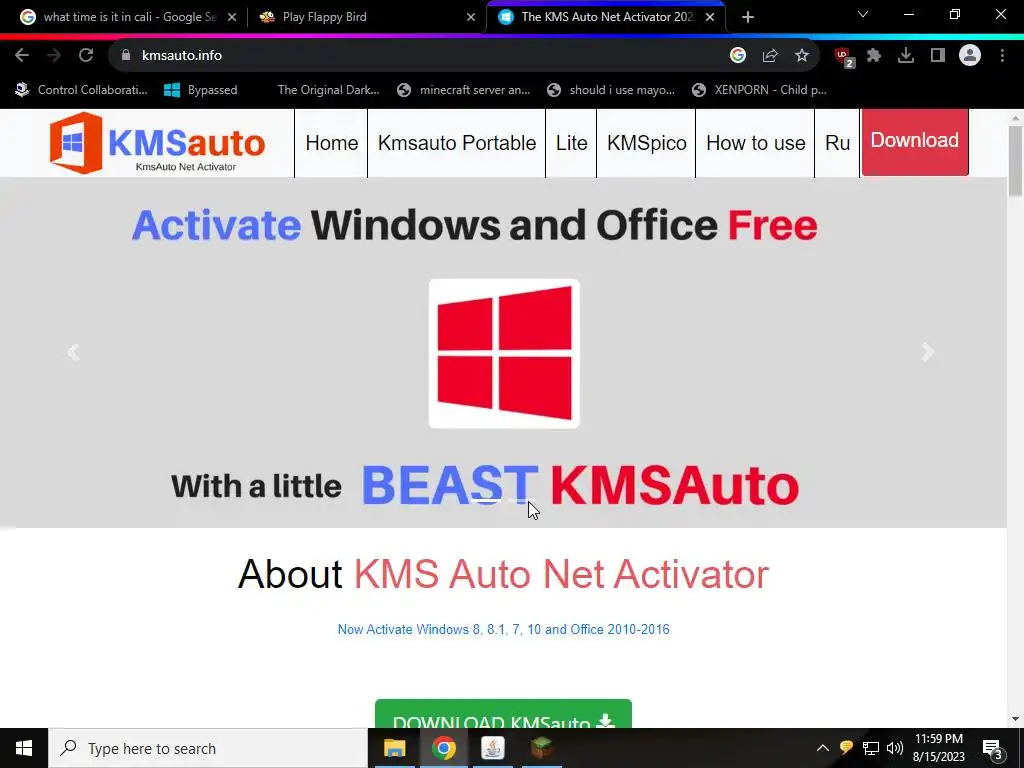Open the Chrome three-dot menu
The height and width of the screenshot is (768, 1024).
point(1002,56)
